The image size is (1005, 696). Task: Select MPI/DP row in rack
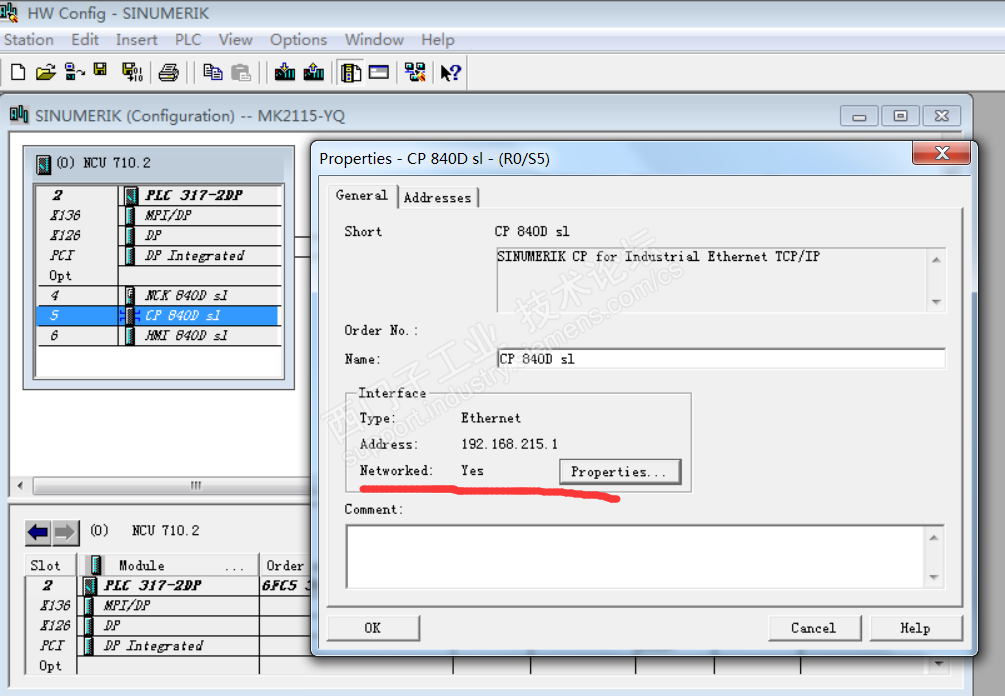[159, 215]
